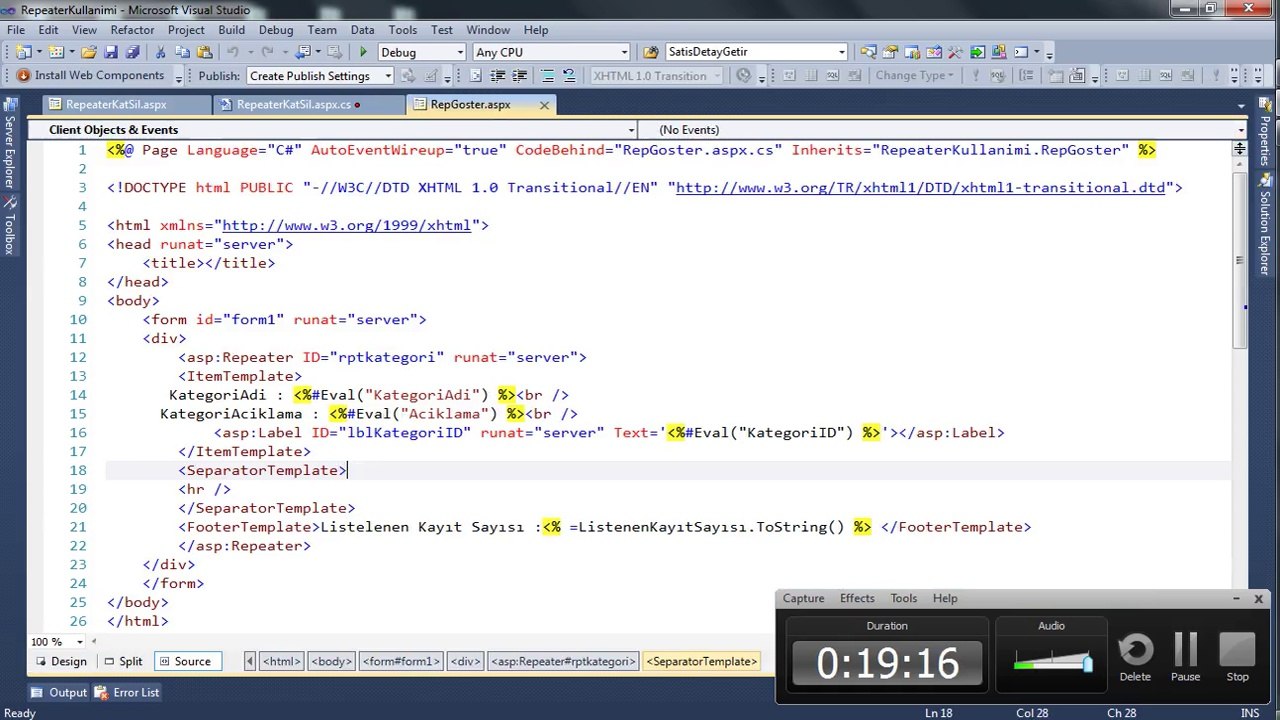Viewport: 1280px width, 720px height.
Task: Click the Decrease Indent toolbar icon
Action: (497, 76)
